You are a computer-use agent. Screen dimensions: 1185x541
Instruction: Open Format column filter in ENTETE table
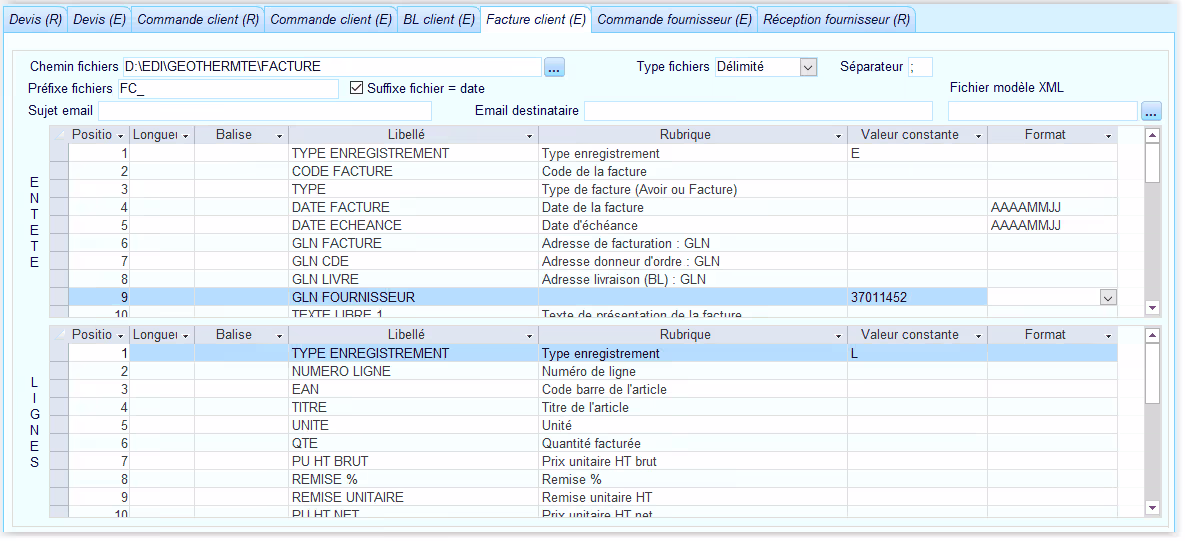coord(1109,136)
